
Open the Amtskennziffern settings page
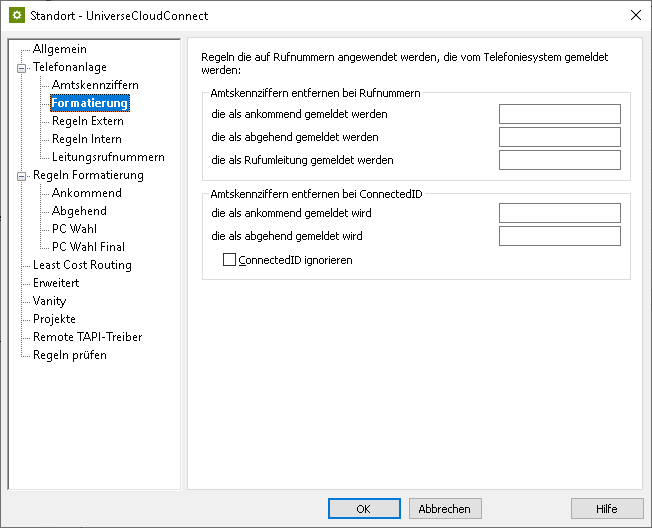tap(95, 85)
